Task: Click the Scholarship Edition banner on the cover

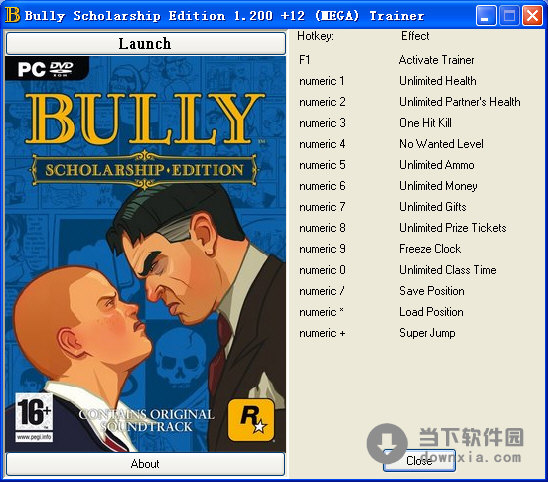Action: coord(144,170)
